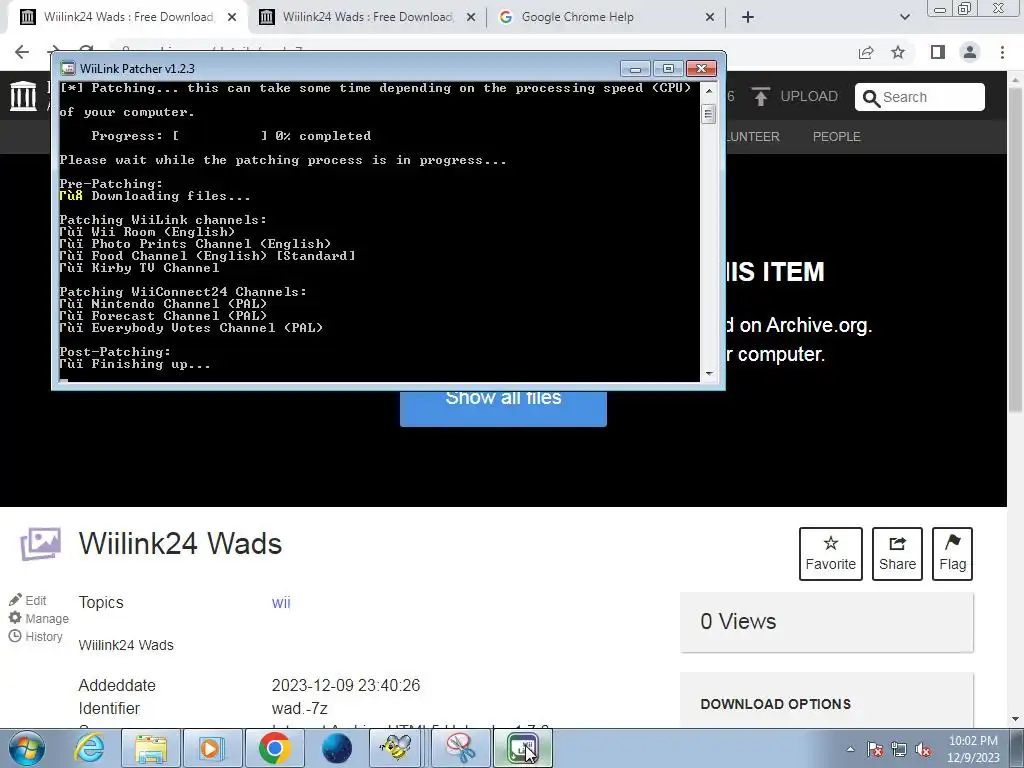
Task: Click the search magnifier icon
Action: (871, 98)
